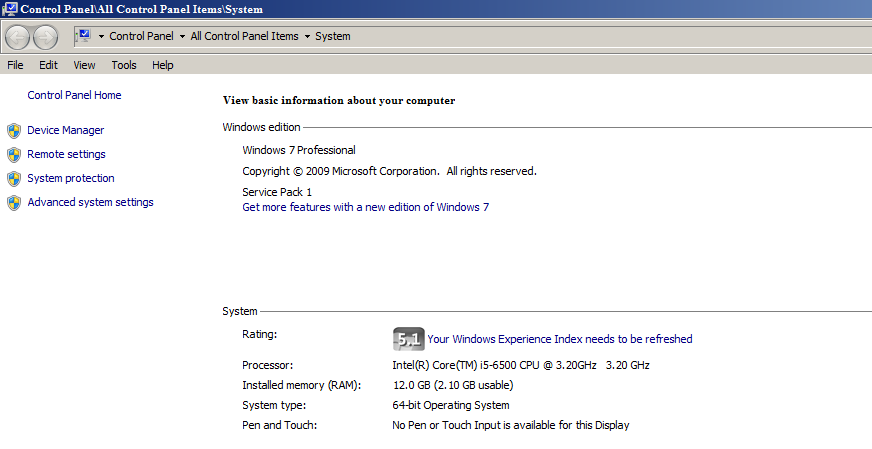Click Windows Experience Index needs refreshed link
The height and width of the screenshot is (449, 872).
559,339
